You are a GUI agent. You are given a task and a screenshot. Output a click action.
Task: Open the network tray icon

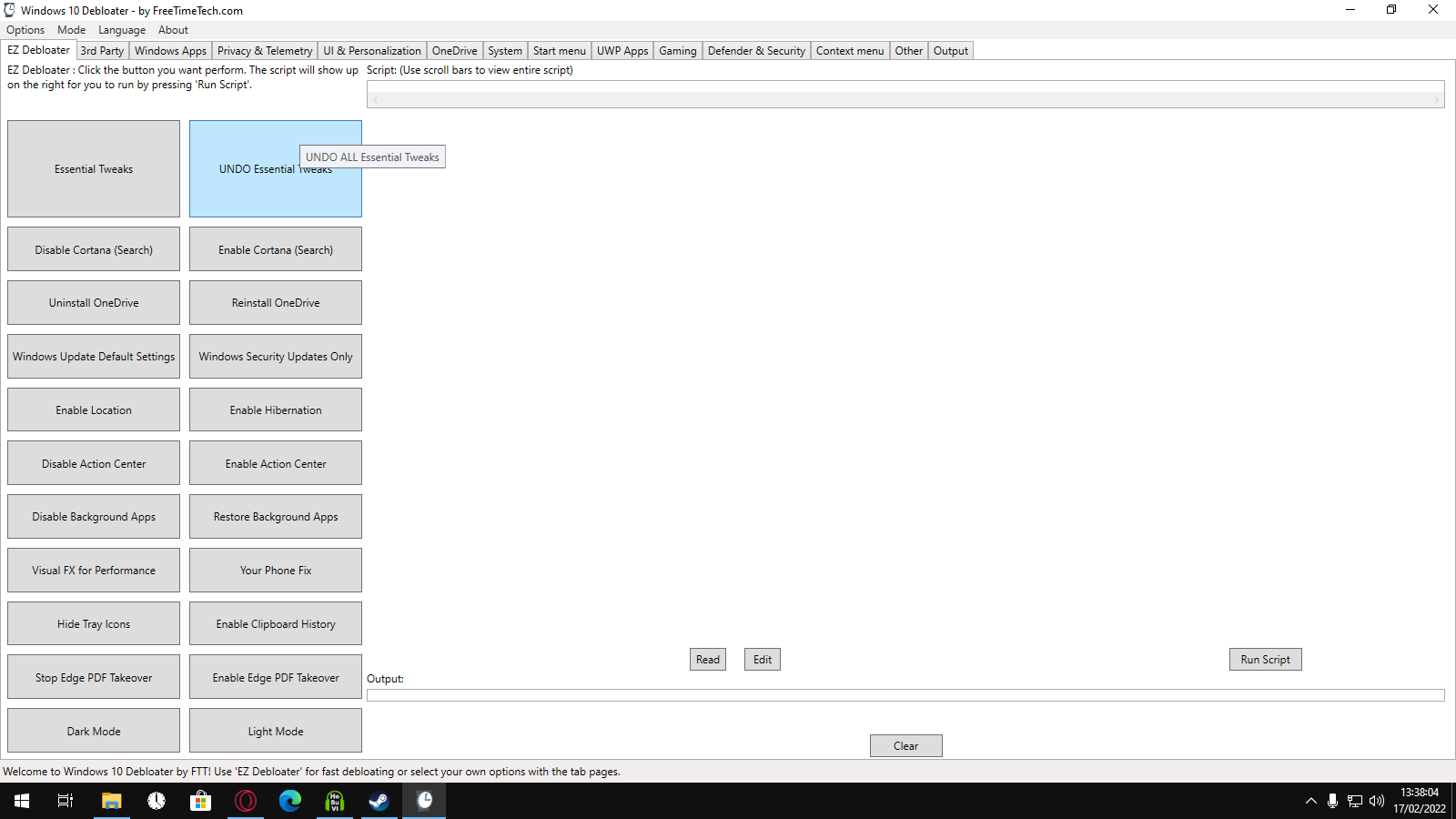[x=1355, y=801]
